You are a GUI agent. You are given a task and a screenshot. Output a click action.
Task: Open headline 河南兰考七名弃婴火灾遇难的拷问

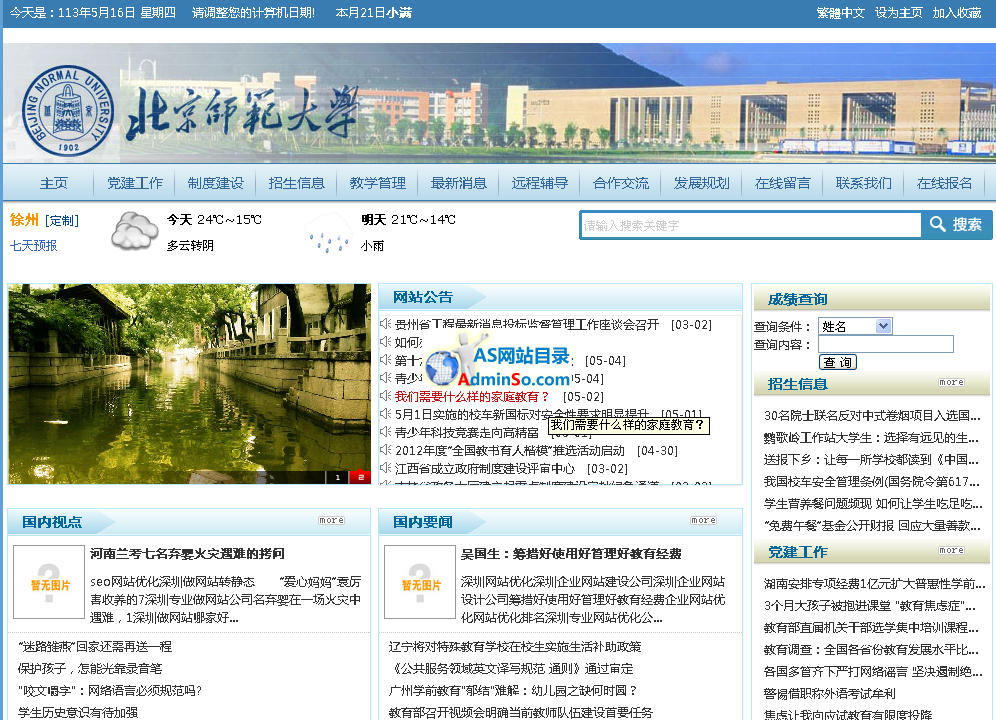coord(187,554)
